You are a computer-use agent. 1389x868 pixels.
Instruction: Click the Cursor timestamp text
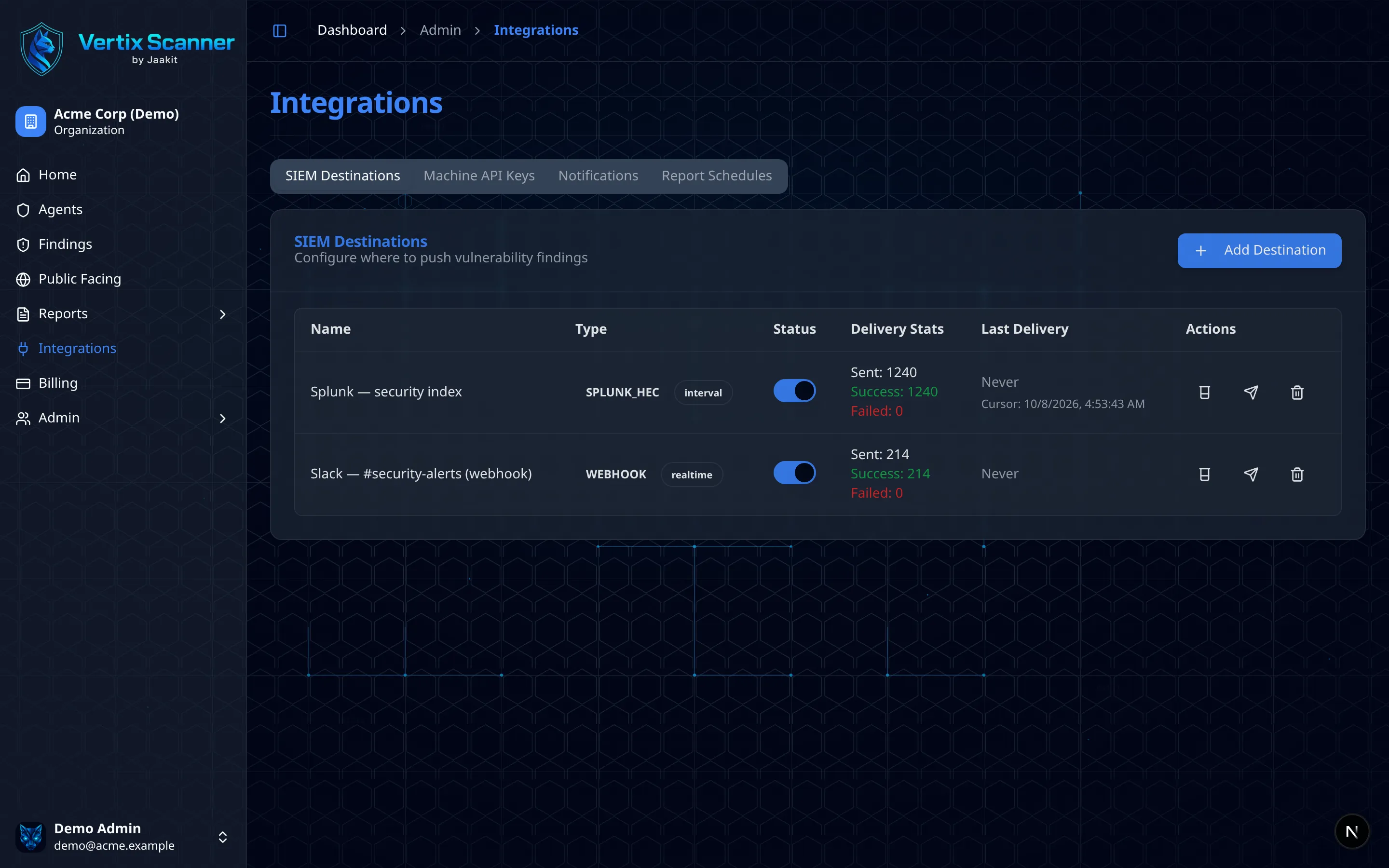1062,404
